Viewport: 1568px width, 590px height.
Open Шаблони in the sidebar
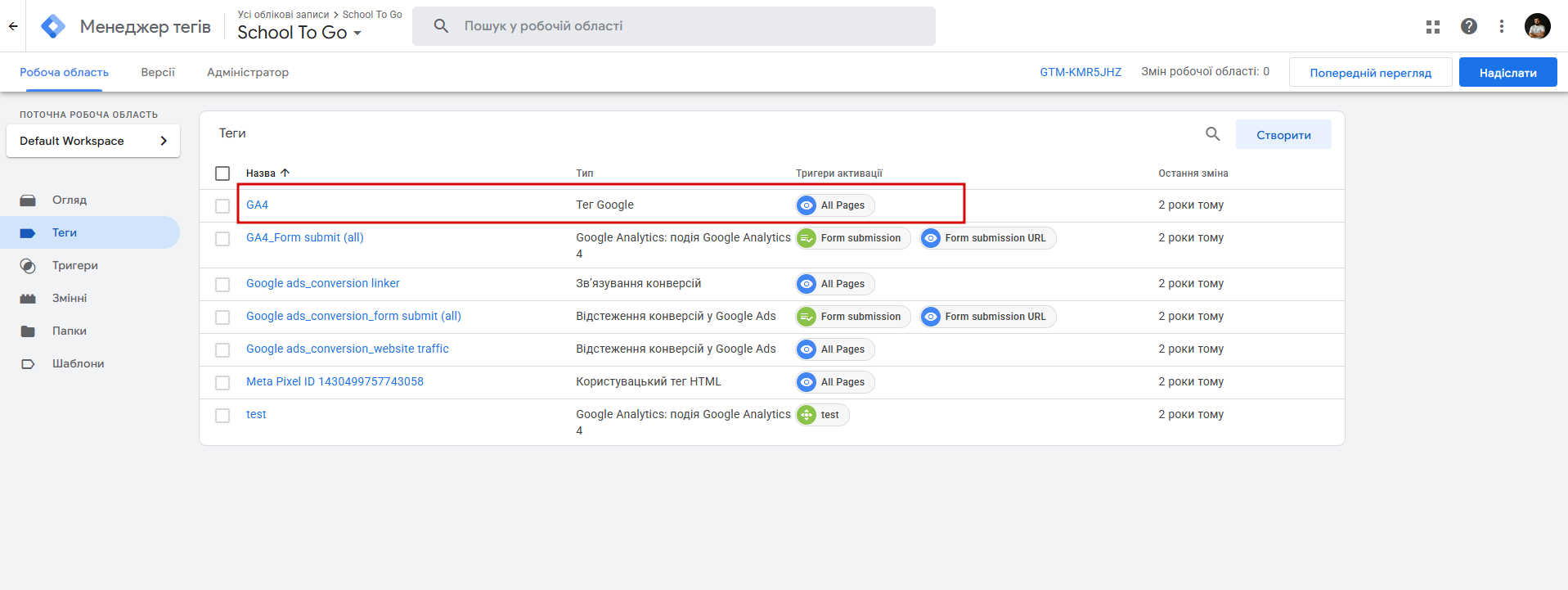click(x=79, y=363)
